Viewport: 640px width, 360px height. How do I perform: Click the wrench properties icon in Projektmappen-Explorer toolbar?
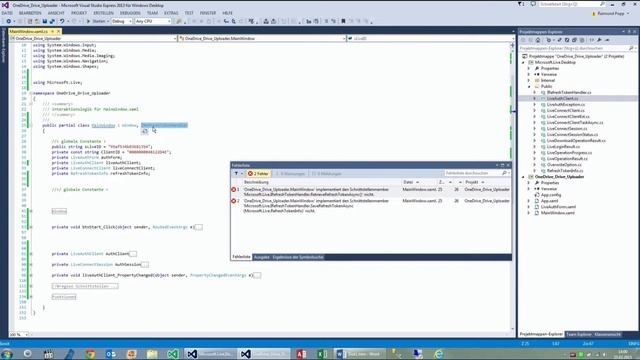pos(599,40)
